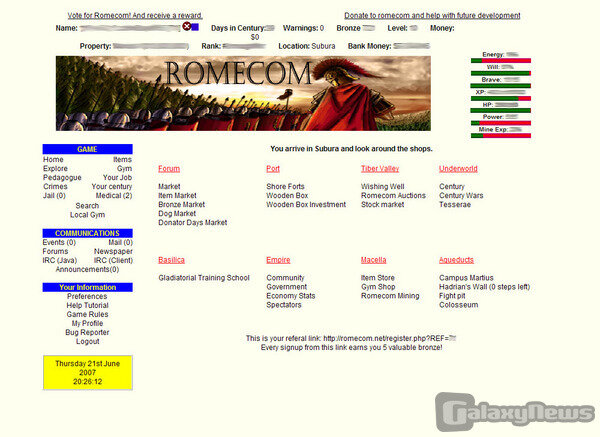The height and width of the screenshot is (437, 600).
Task: Open the Tiber Valley heading link
Action: (x=380, y=169)
